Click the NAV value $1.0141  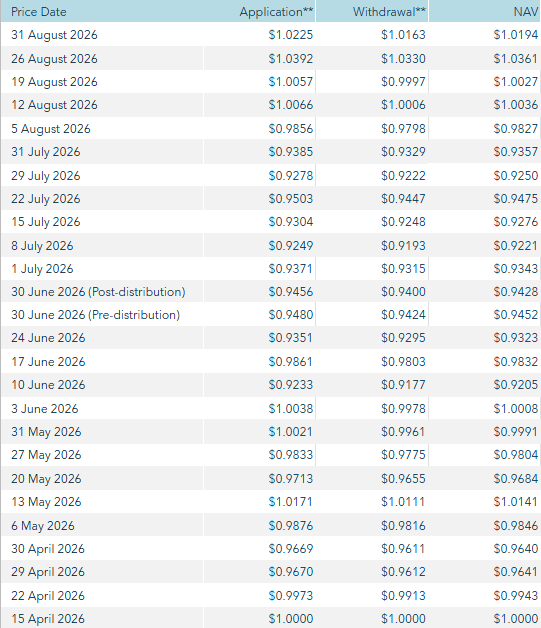[516, 501]
